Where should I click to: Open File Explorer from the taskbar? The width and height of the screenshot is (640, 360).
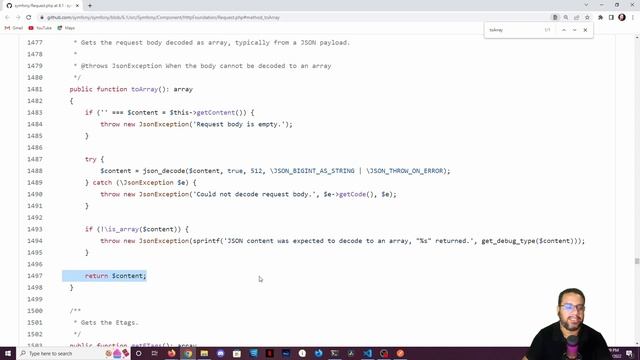pyautogui.click(x=204, y=353)
